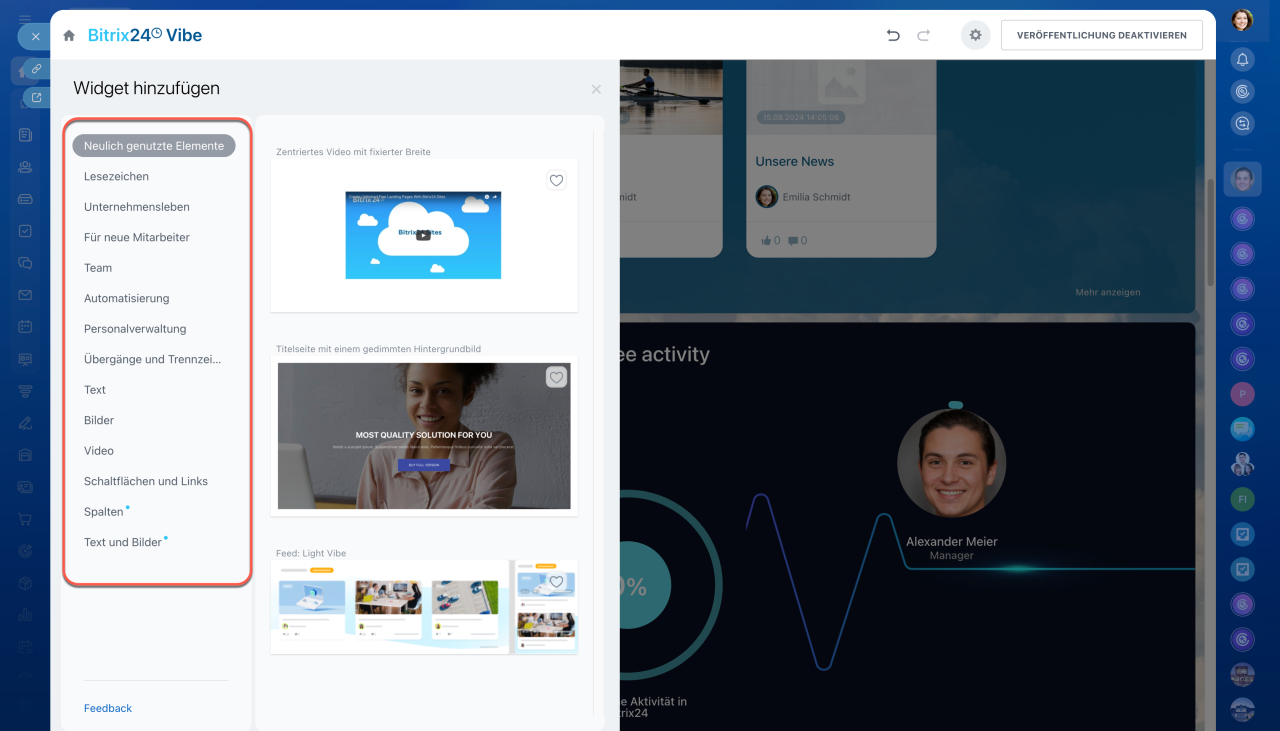Add the Titelseite gedimmtes Hintergrundbild widget

coord(424,436)
